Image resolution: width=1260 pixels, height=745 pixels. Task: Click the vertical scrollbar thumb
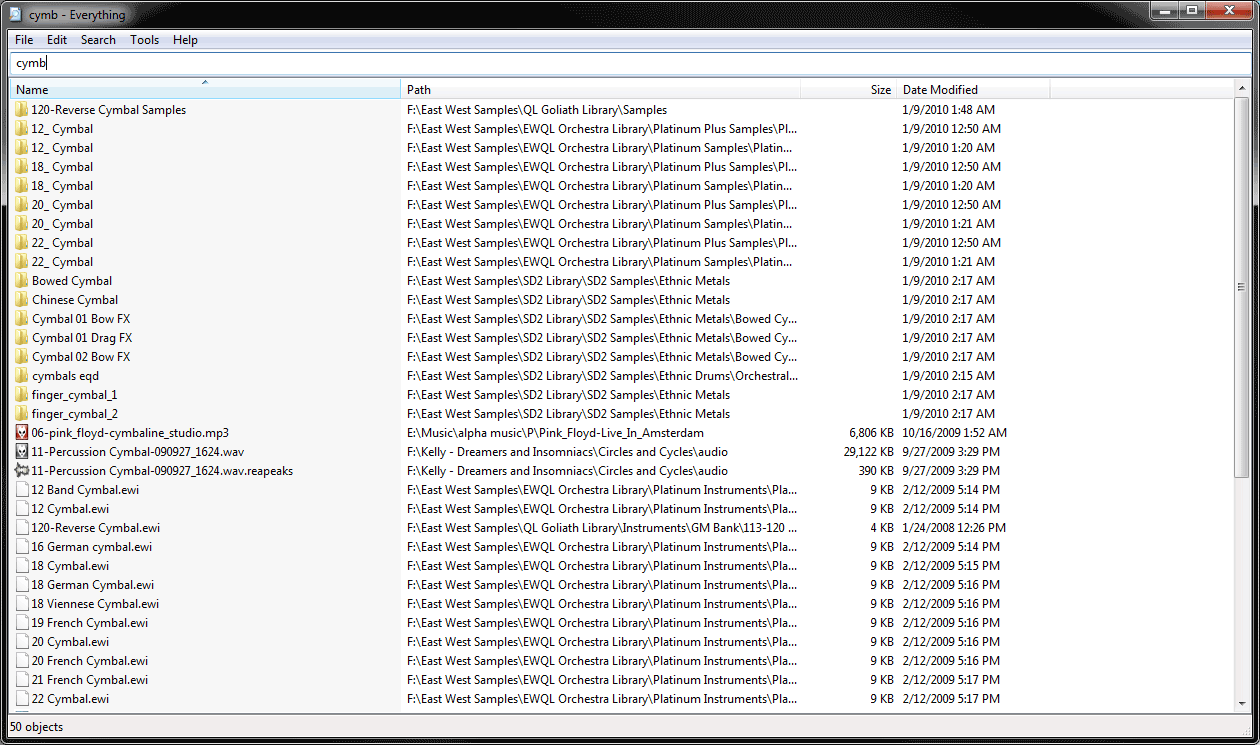1241,287
